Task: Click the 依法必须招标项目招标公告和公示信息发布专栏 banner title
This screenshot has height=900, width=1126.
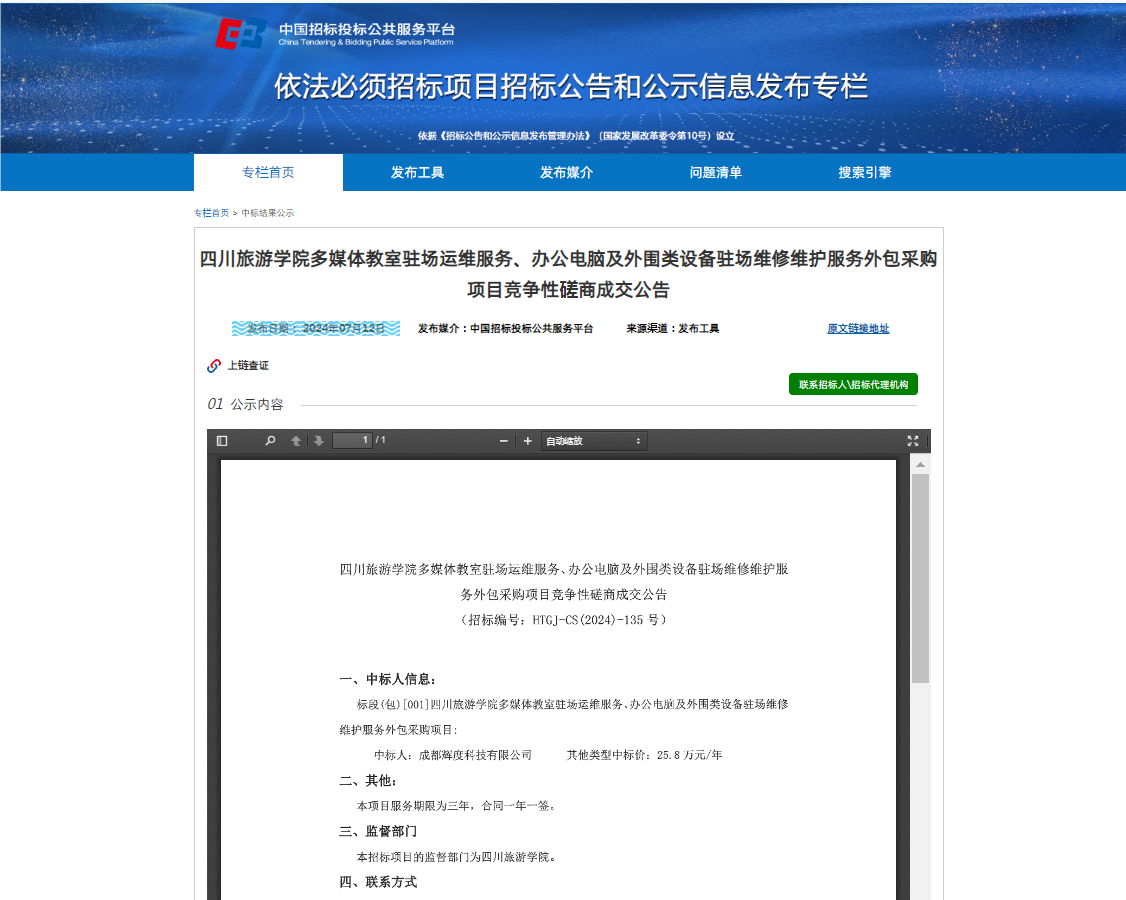Action: pyautogui.click(x=571, y=87)
